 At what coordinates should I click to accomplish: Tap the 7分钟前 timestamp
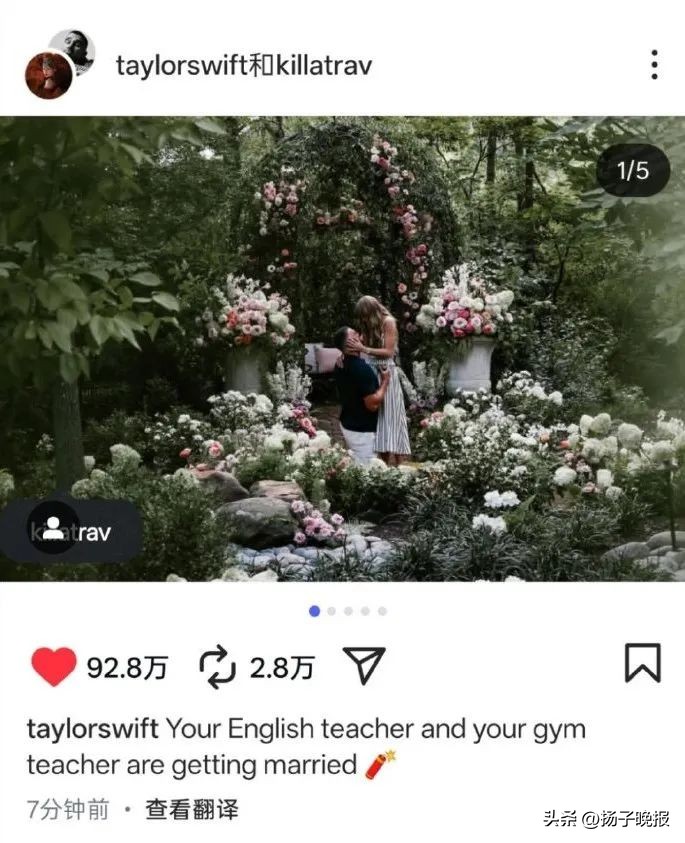click(68, 809)
